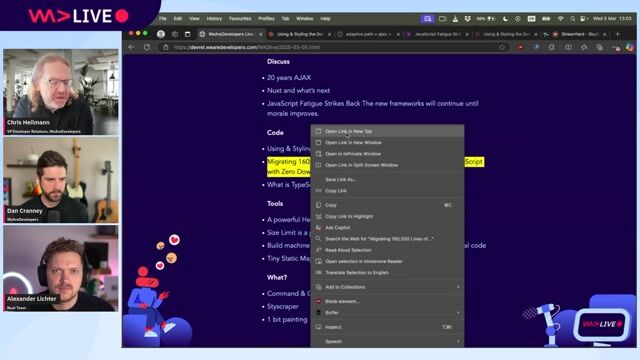
Task: Open the Profiles menu
Action: [x=266, y=19]
